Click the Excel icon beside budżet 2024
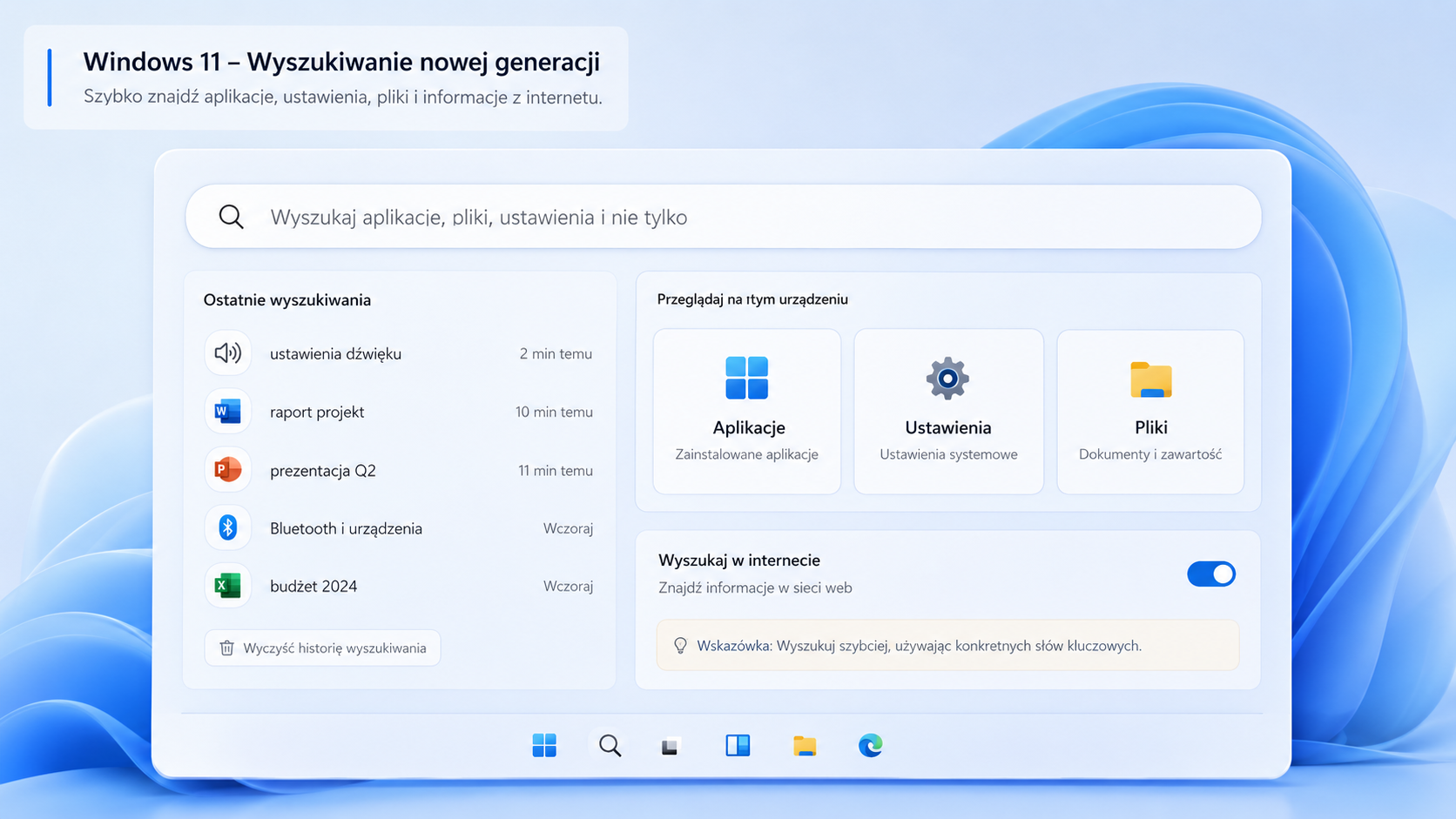This screenshot has width=1456, height=819. (x=228, y=586)
